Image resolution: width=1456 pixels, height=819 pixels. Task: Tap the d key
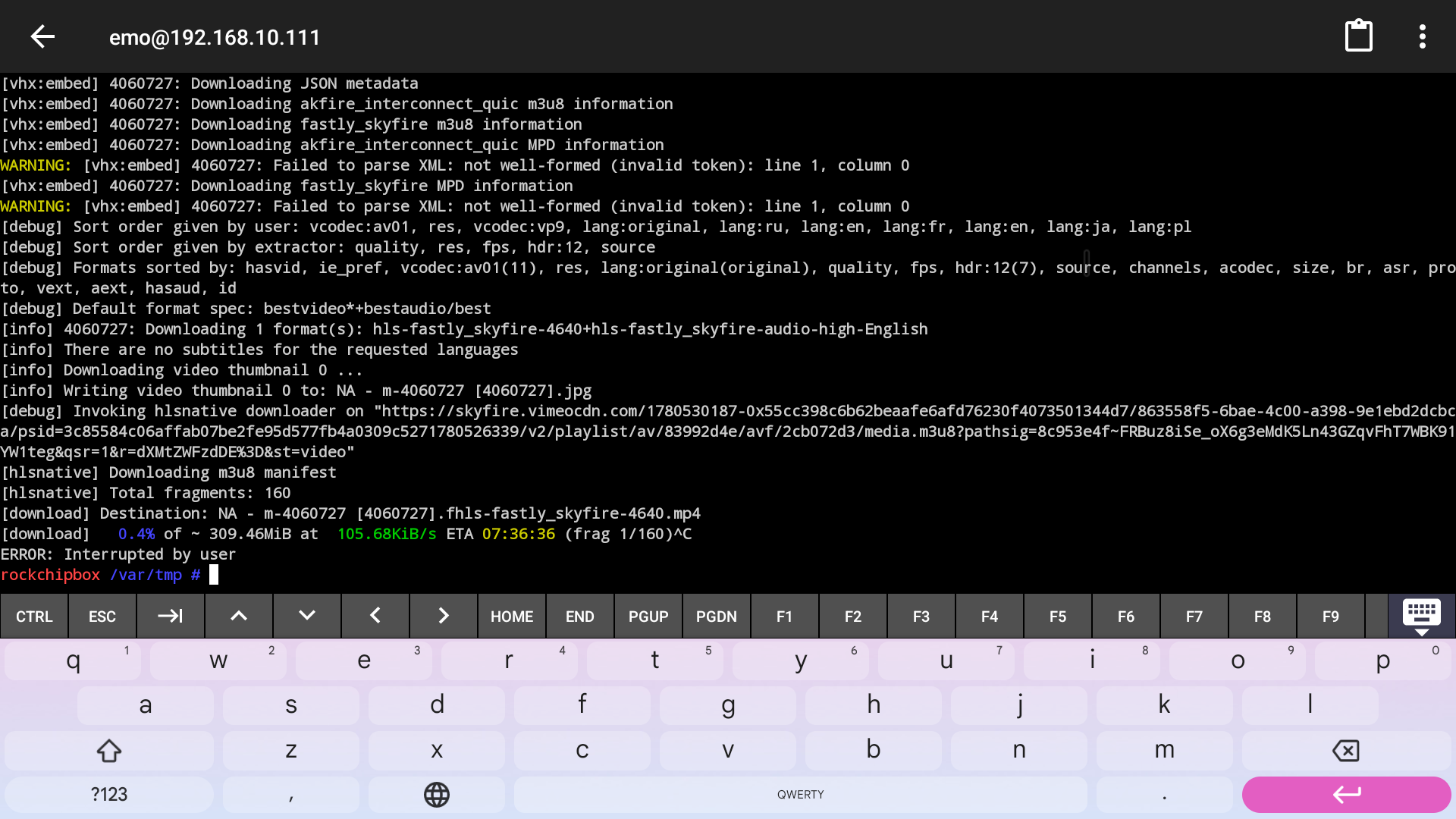437,705
